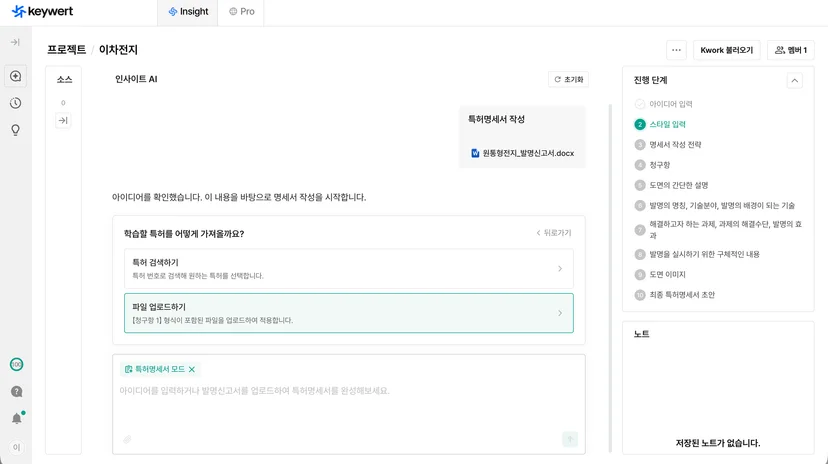Click the 이차전지 breadcrumb text
This screenshot has height=464, width=828.
[118, 50]
